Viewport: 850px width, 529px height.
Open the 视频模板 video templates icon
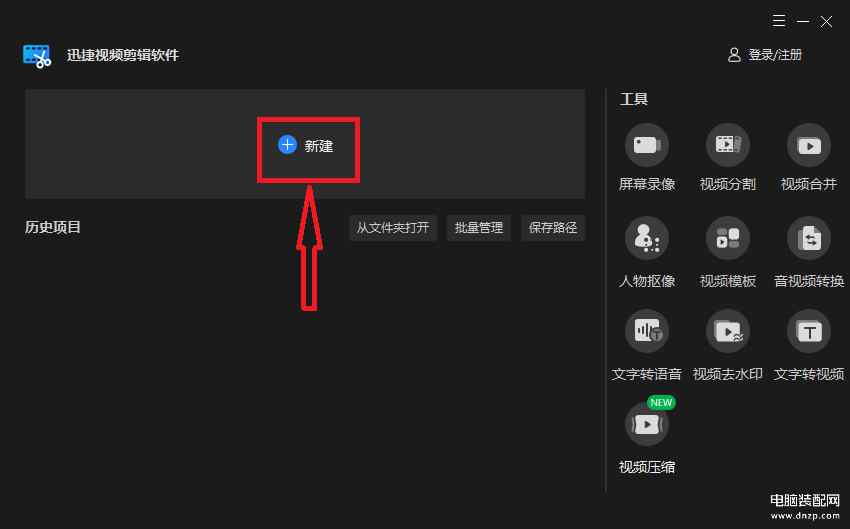[x=727, y=238]
